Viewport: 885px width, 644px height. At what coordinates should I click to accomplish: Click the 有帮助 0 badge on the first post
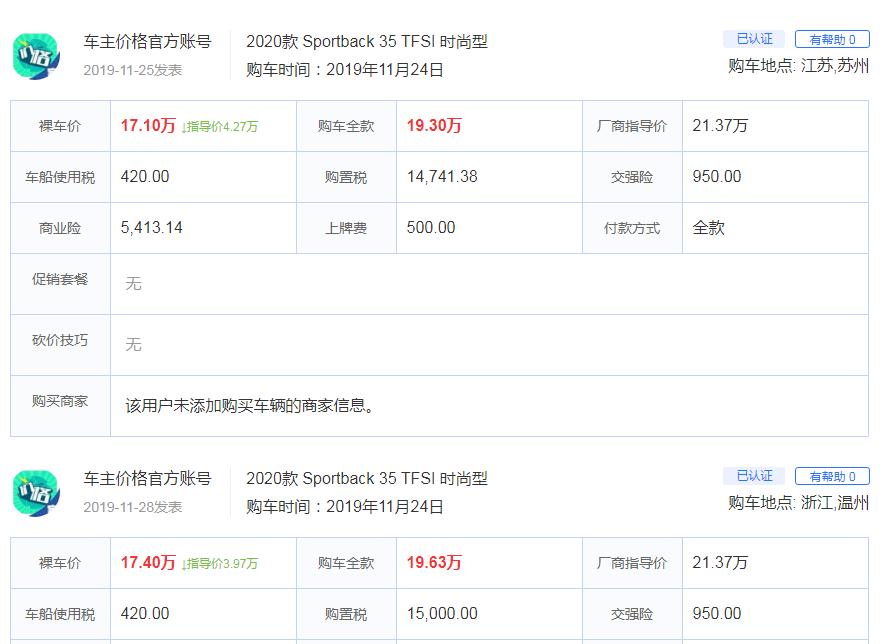[x=831, y=37]
